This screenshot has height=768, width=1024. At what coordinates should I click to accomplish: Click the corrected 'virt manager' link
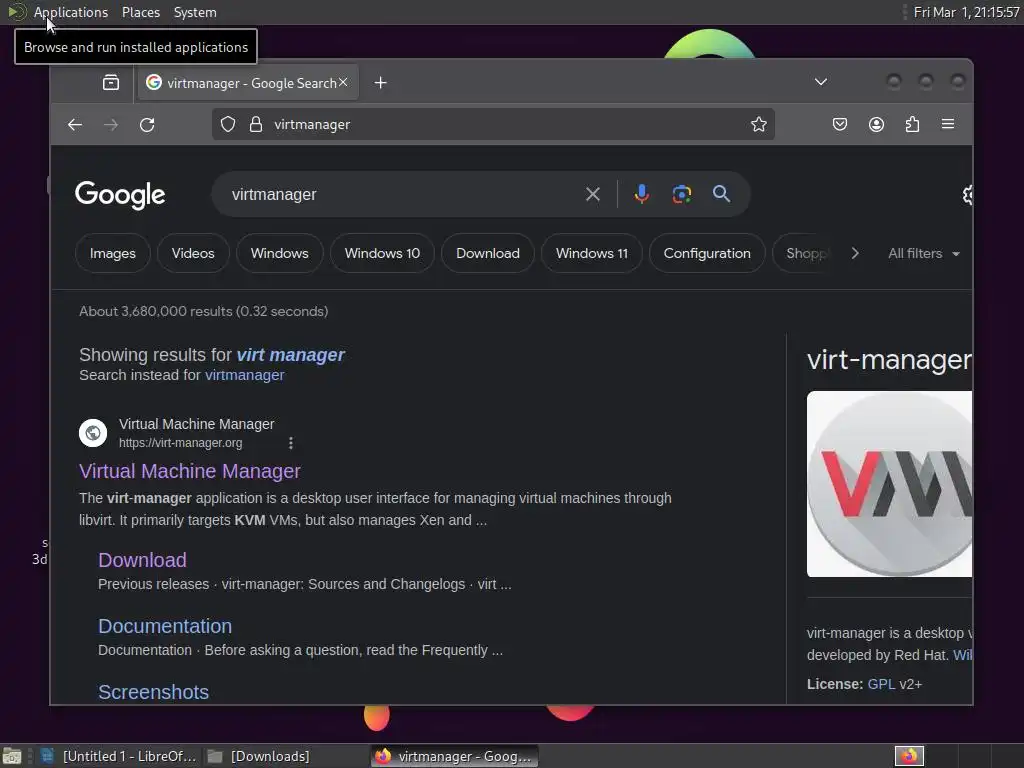click(290, 355)
